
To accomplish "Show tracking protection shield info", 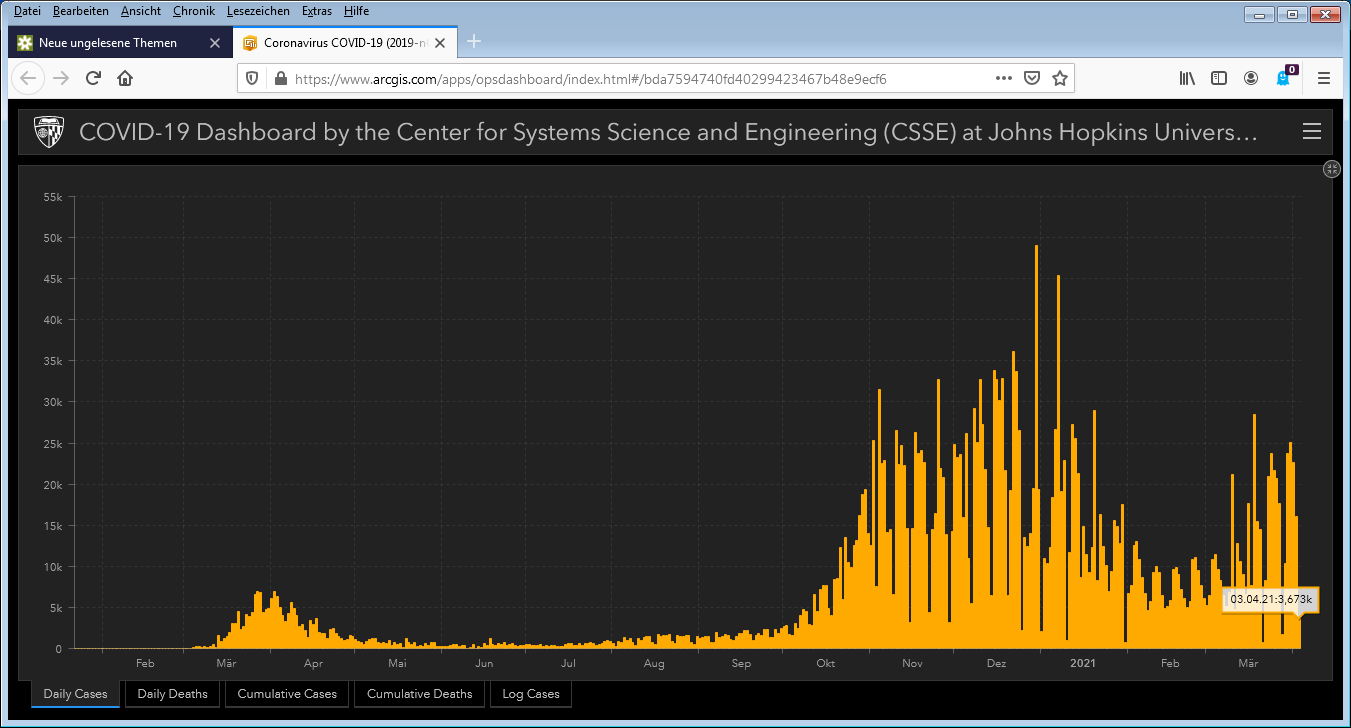I will [252, 78].
